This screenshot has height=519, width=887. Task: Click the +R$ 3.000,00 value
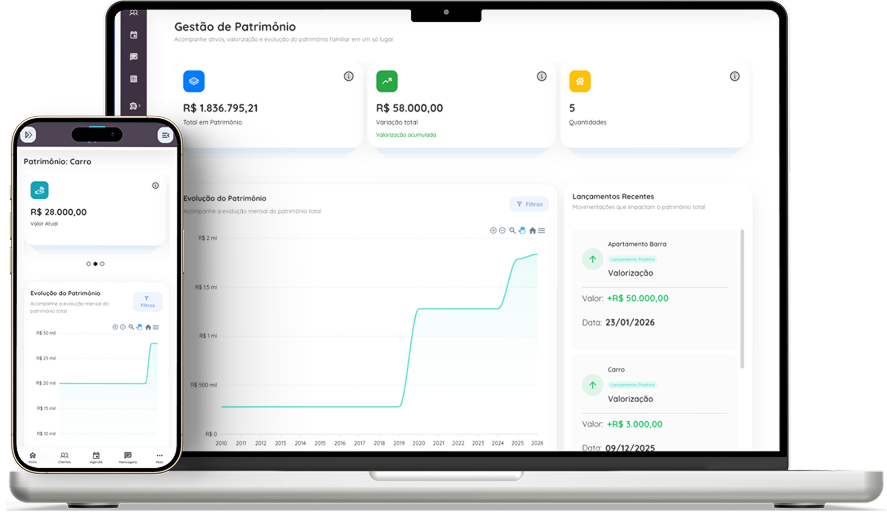[635, 424]
